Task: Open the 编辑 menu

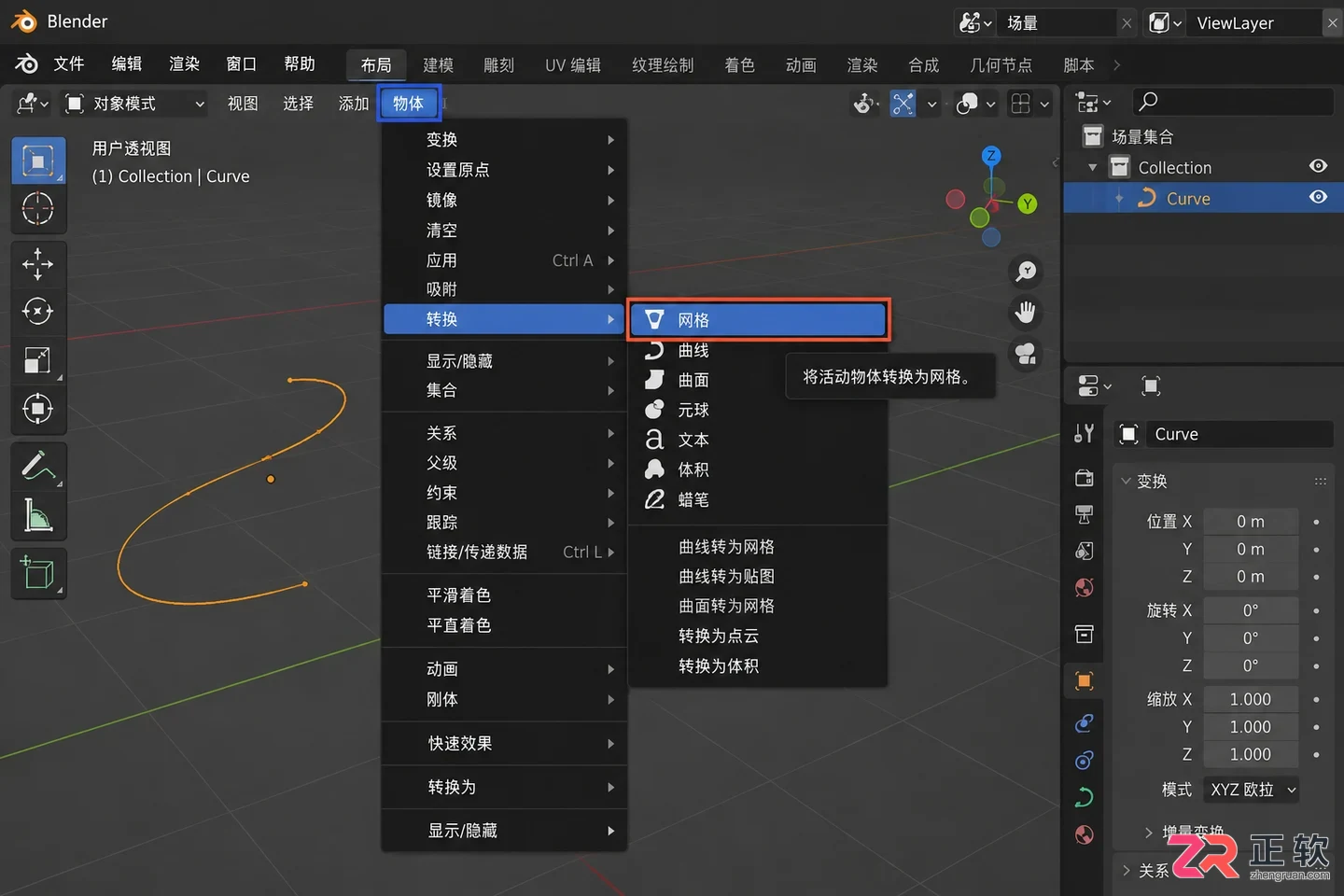Action: [x=127, y=63]
